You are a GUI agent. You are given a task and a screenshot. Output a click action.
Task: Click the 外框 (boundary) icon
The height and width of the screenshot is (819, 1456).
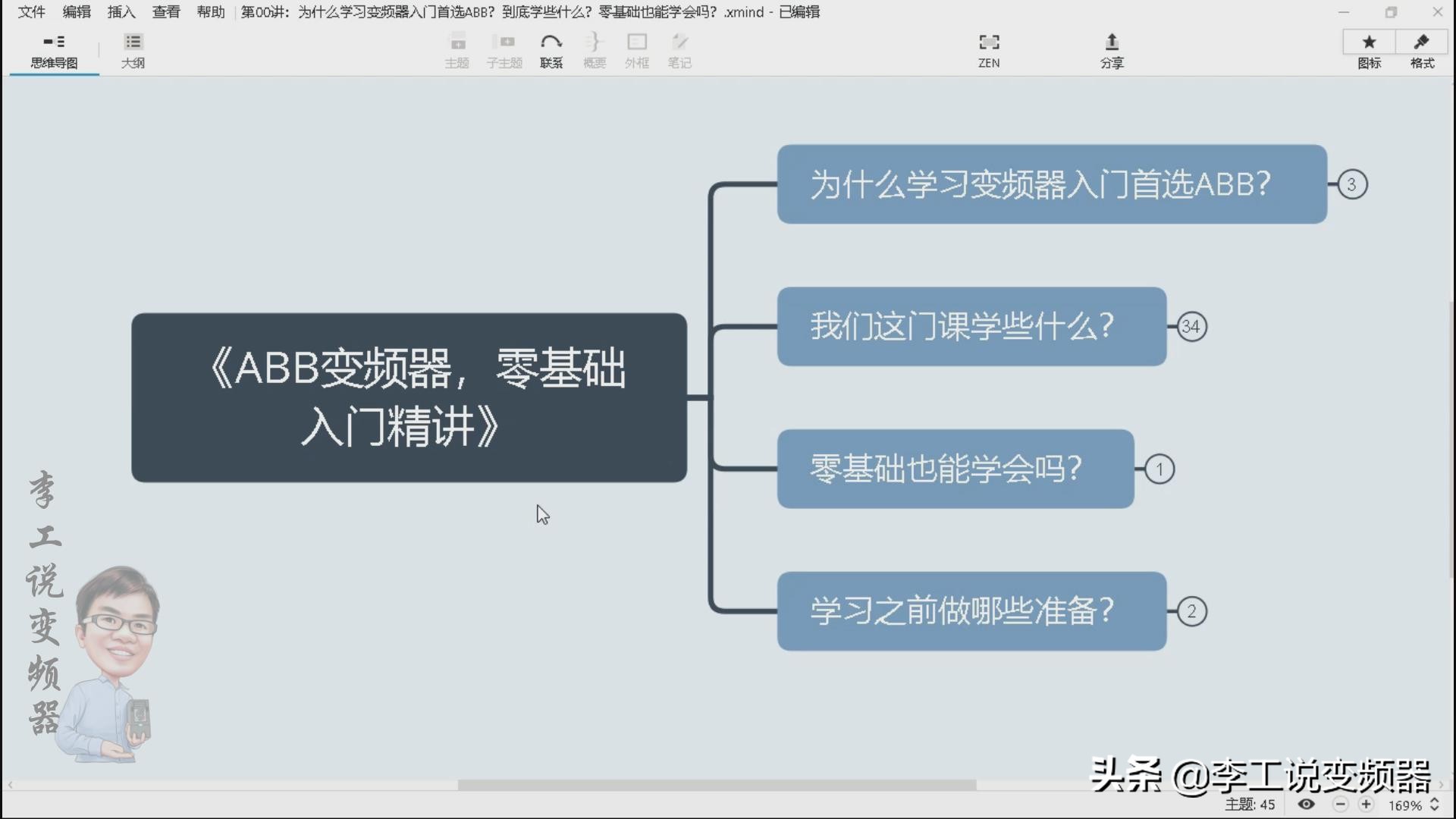637,49
